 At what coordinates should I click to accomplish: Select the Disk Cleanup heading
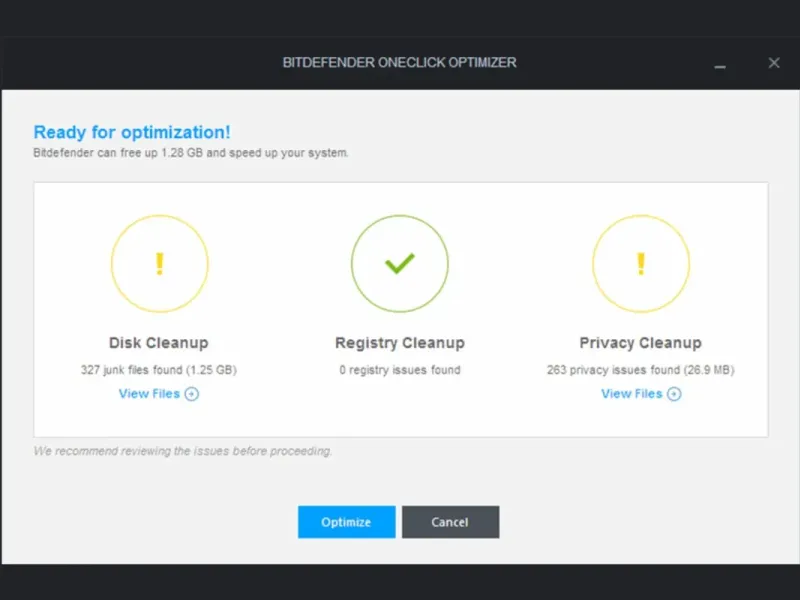pyautogui.click(x=159, y=343)
